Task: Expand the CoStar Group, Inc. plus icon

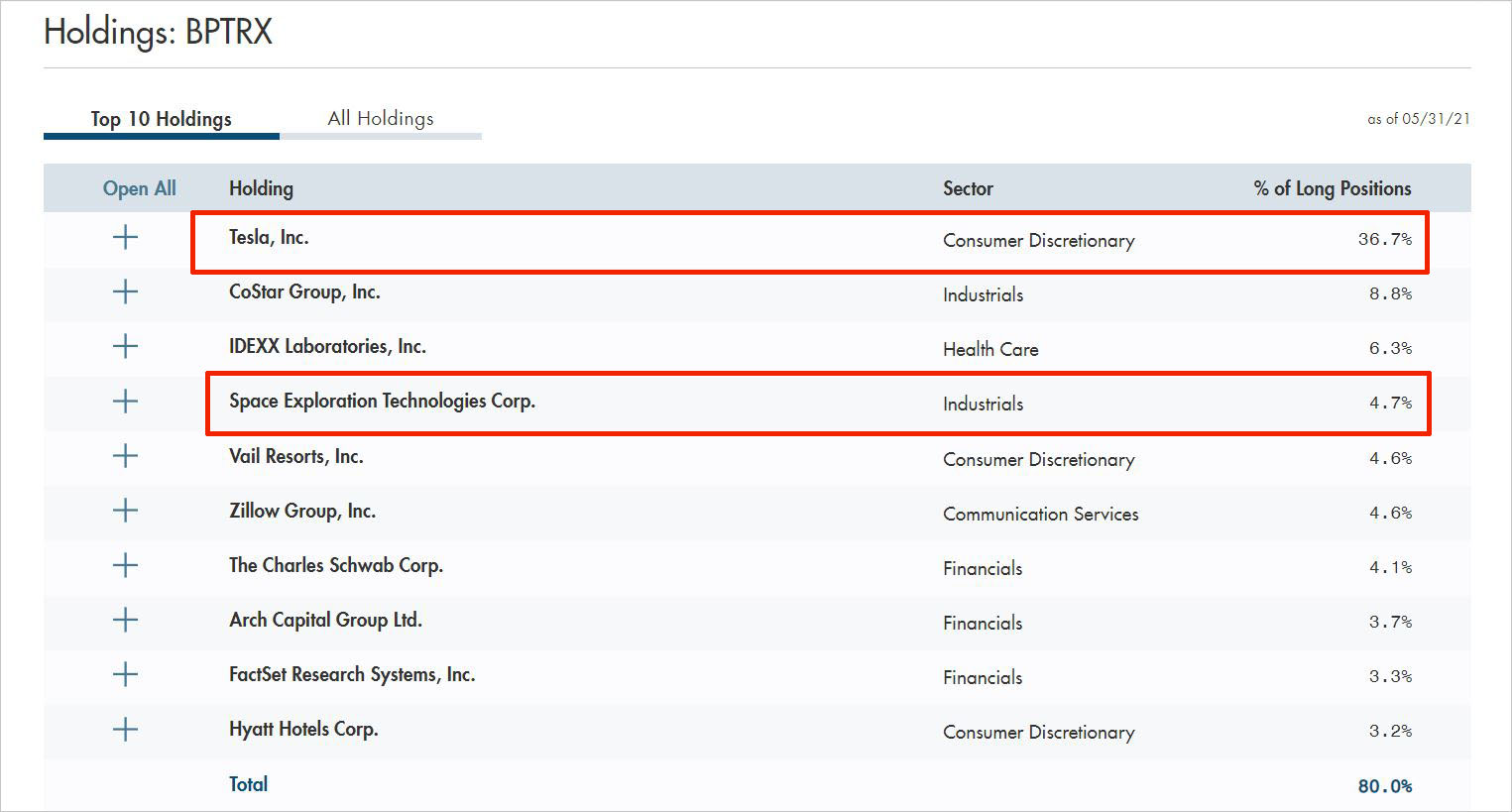Action: (x=125, y=291)
